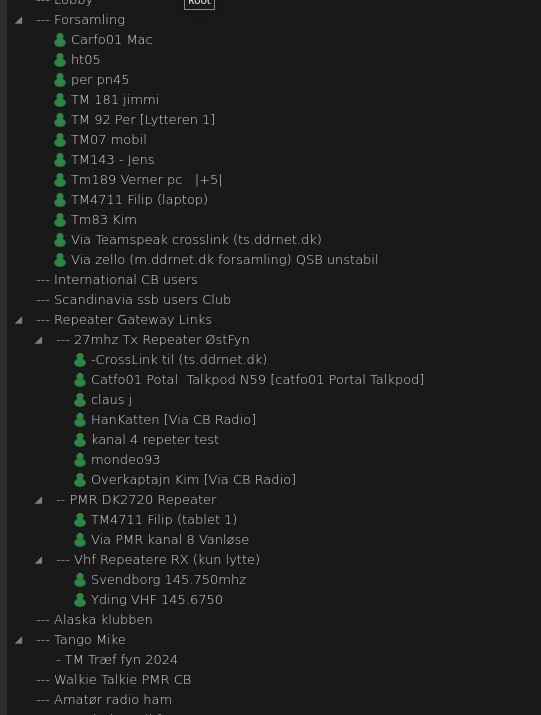Select the TM Træf fyn 2024 channel

tap(117, 660)
